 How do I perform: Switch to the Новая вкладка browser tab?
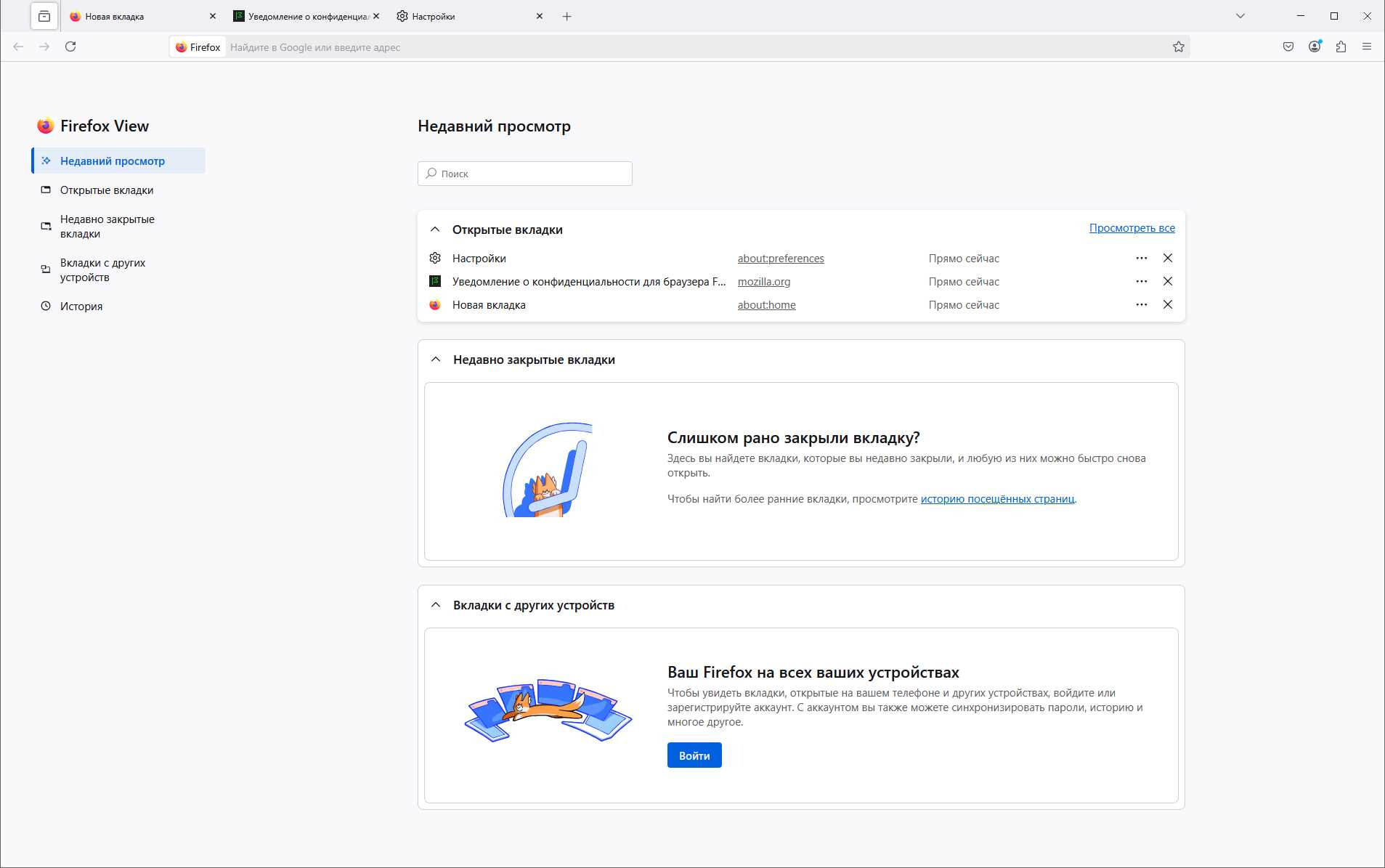pos(144,16)
